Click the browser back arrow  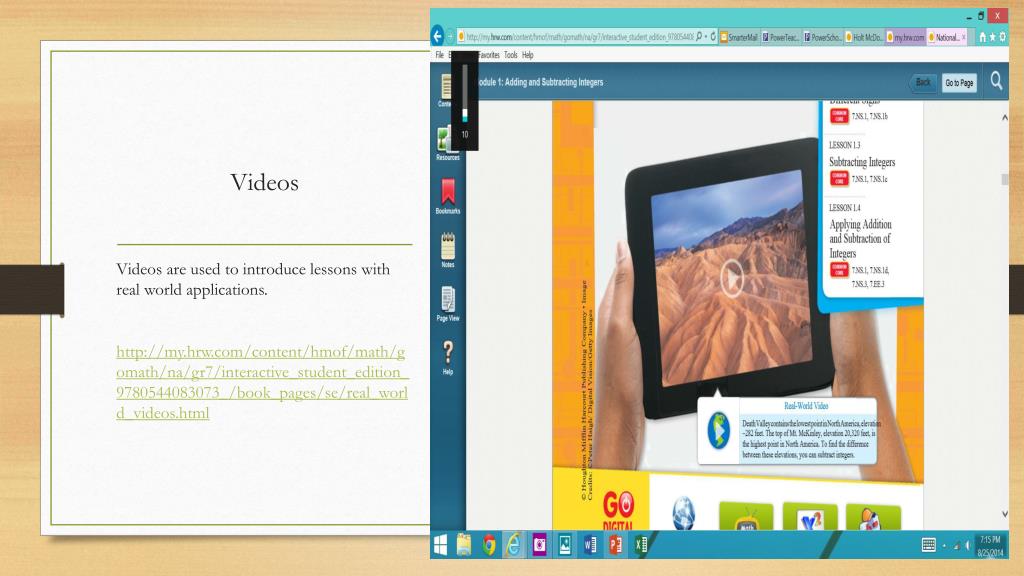[x=438, y=36]
